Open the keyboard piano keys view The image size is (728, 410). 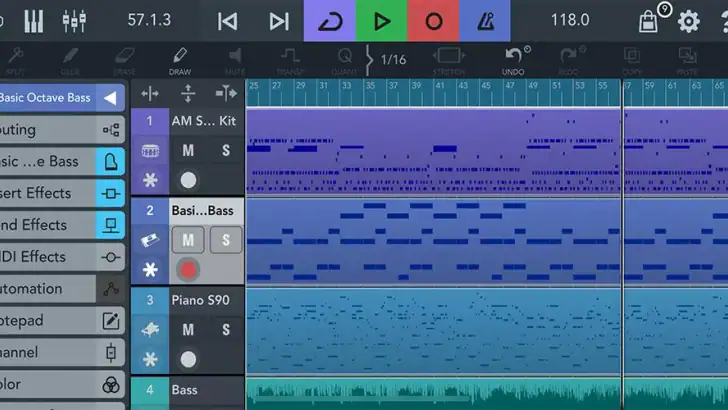33,21
